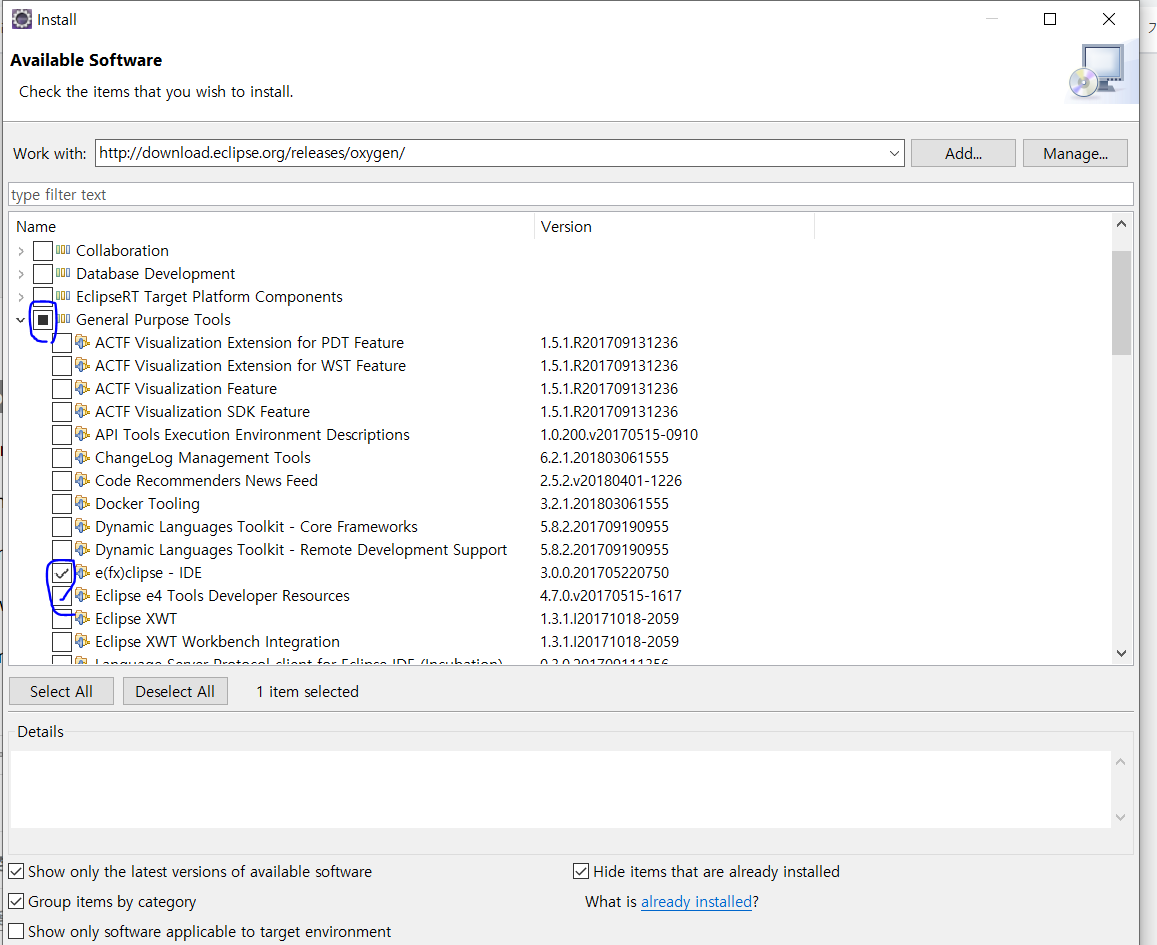Screen dimensions: 1157x945
Task: Click the Select All button
Action: pyautogui.click(x=61, y=691)
